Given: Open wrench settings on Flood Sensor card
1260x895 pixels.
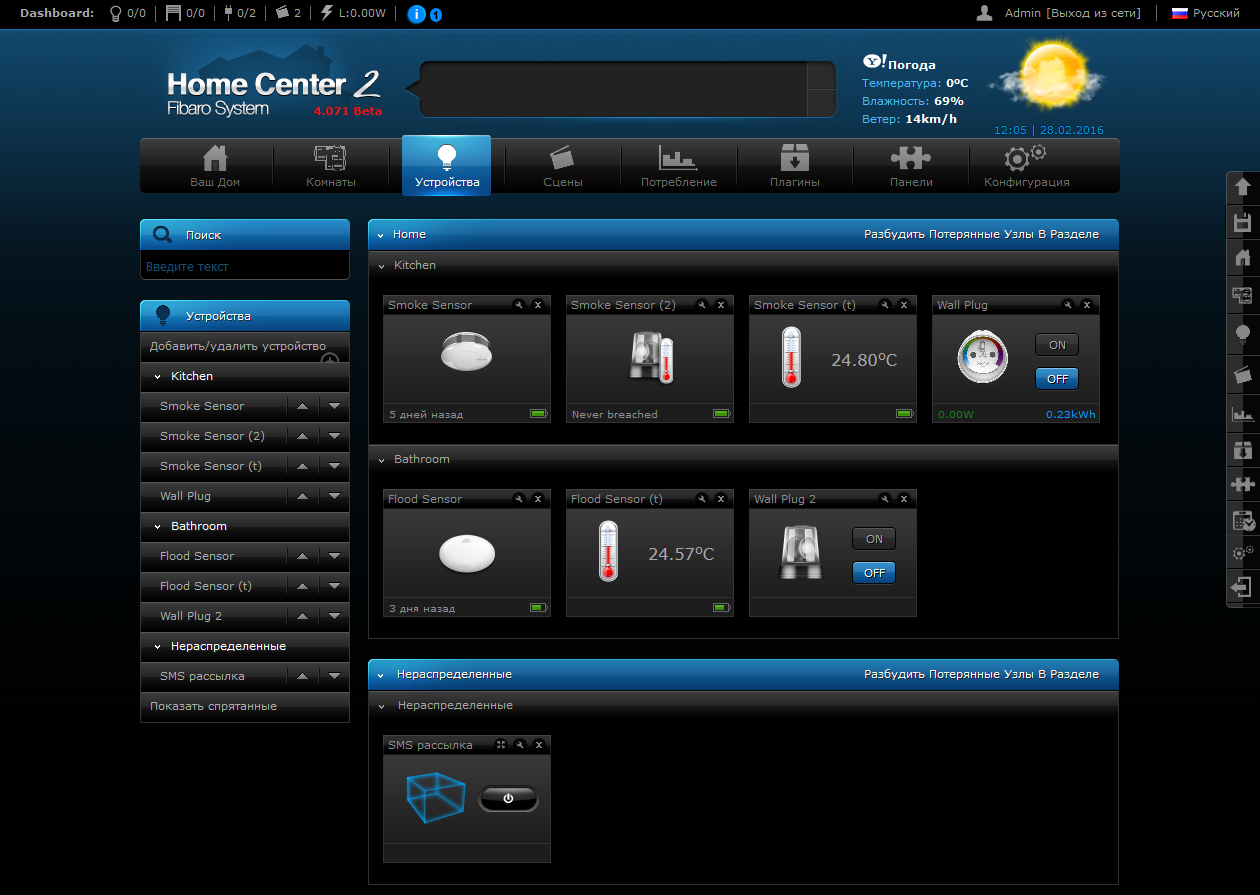Looking at the screenshot, I should pos(519,499).
